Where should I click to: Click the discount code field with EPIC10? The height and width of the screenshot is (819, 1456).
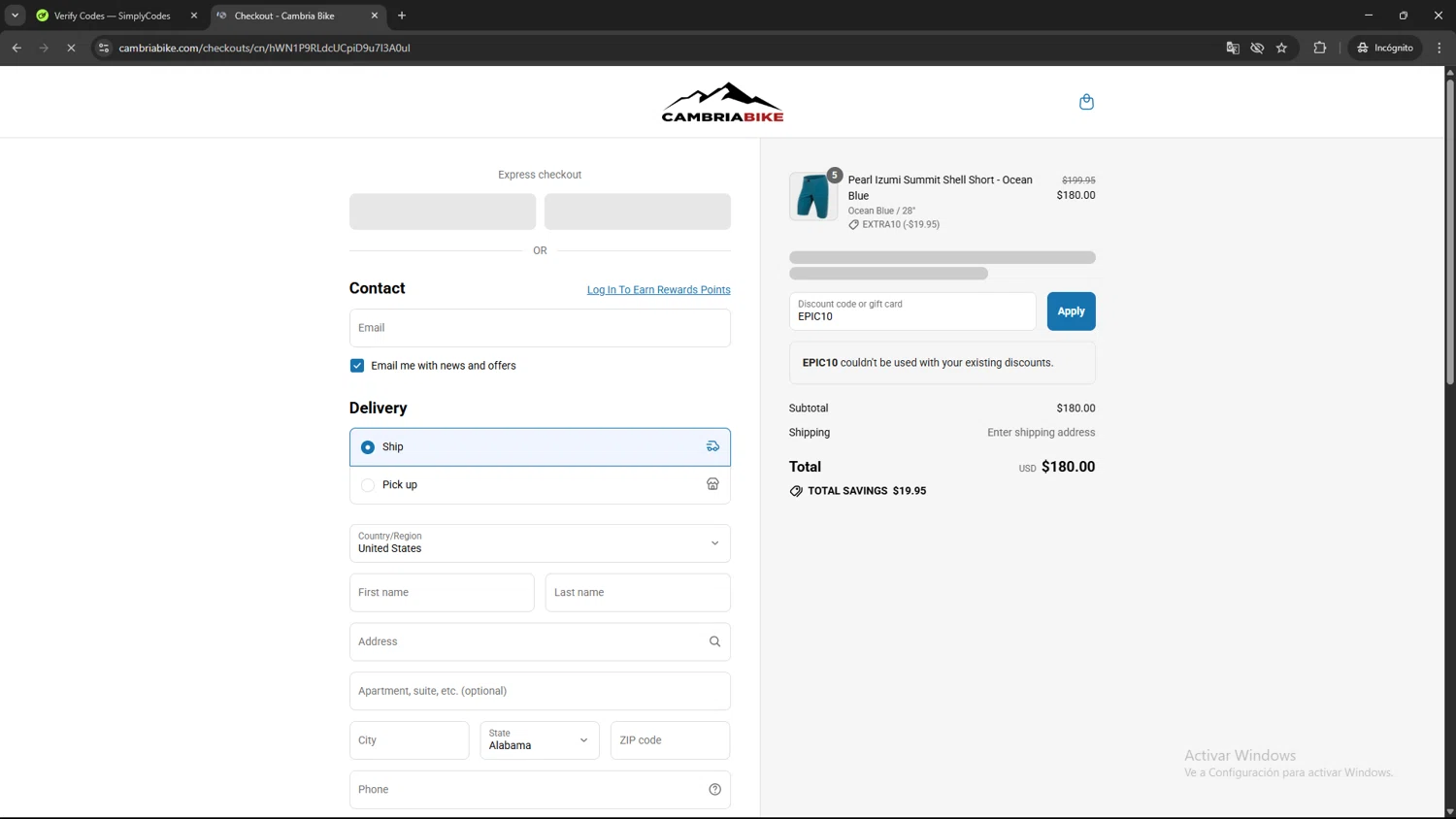(912, 311)
